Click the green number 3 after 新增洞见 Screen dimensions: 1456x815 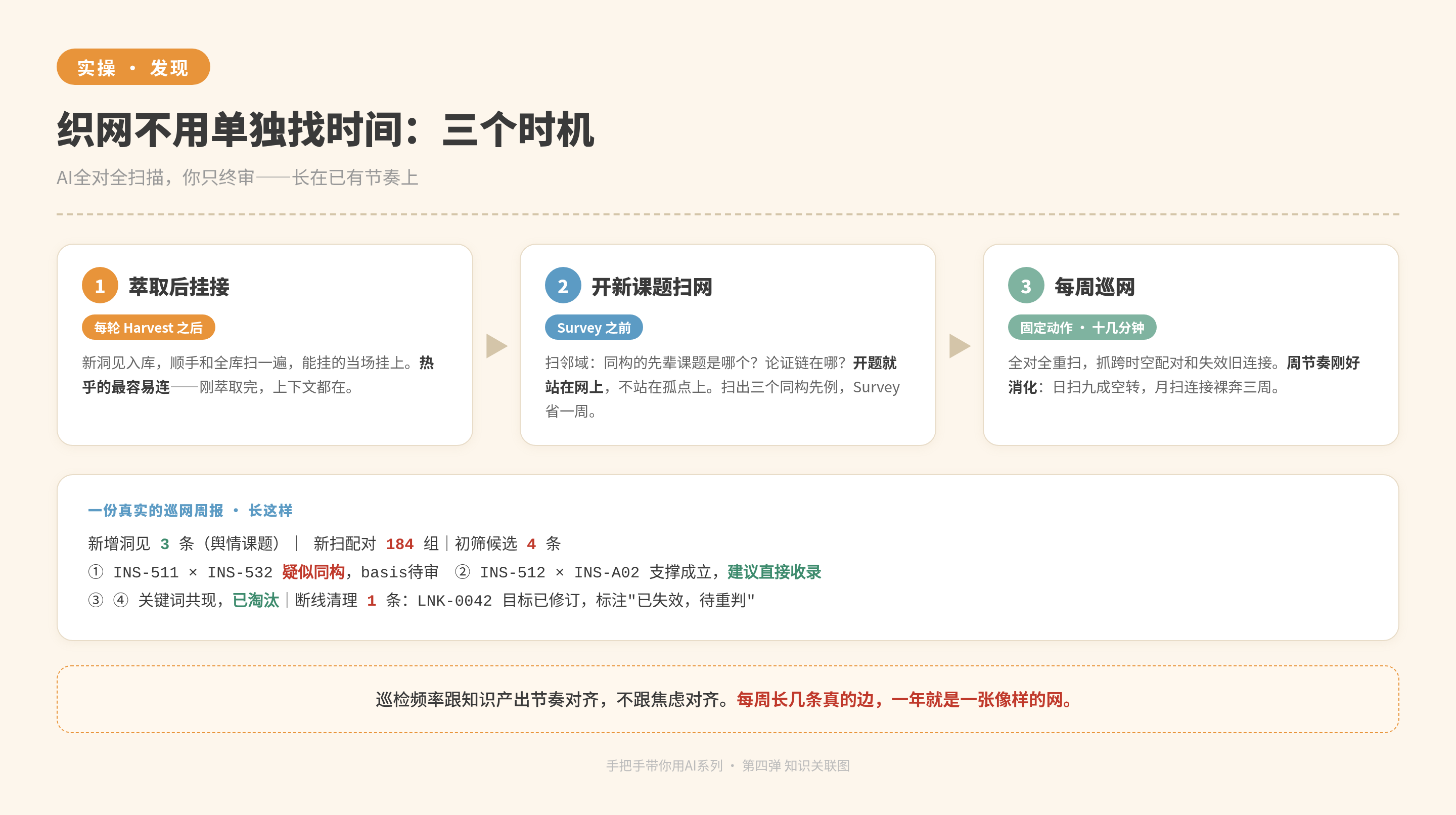click(x=164, y=544)
